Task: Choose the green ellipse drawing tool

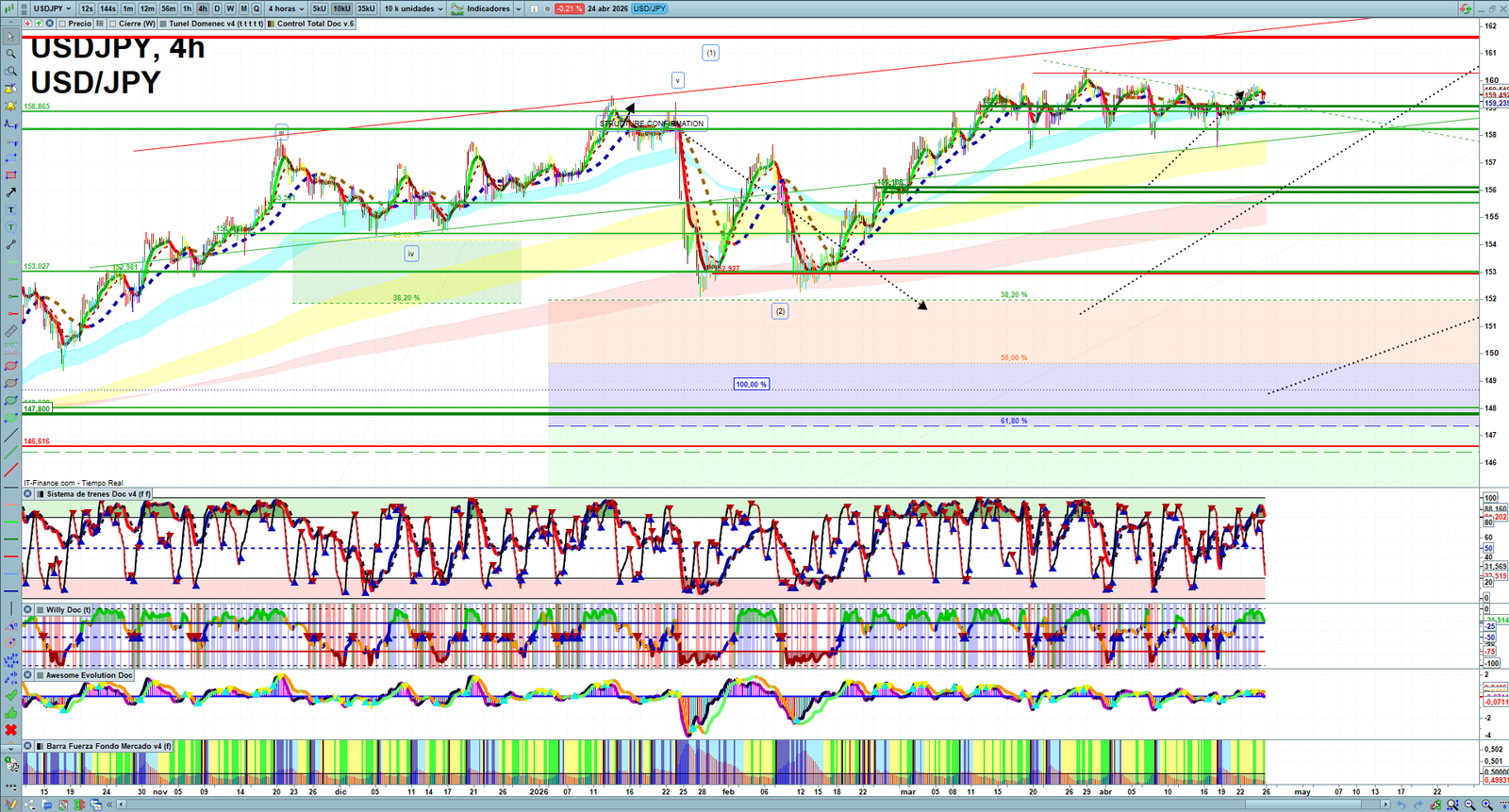Action: pyautogui.click(x=10, y=401)
